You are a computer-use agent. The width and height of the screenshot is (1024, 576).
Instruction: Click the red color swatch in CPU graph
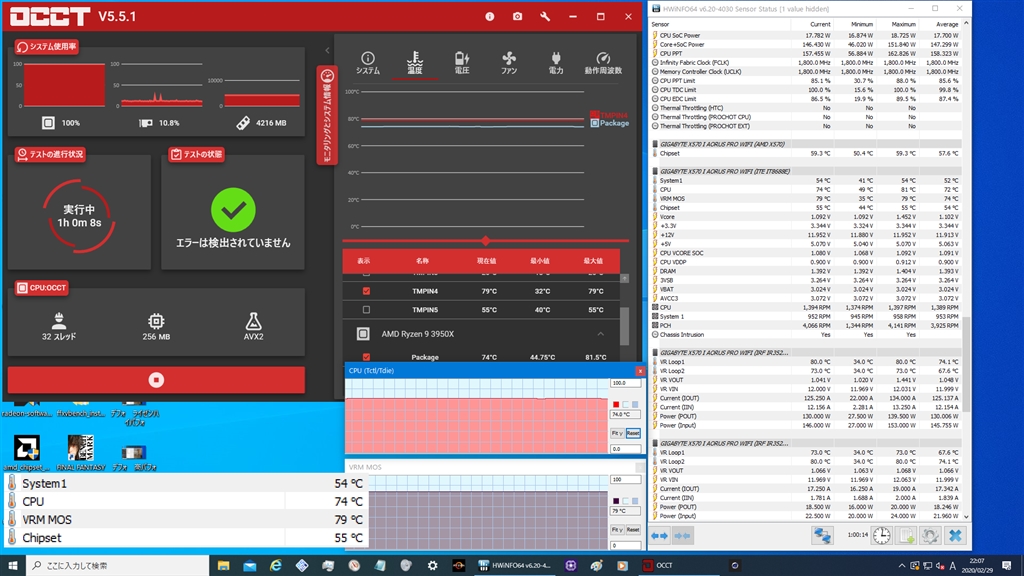[x=616, y=404]
